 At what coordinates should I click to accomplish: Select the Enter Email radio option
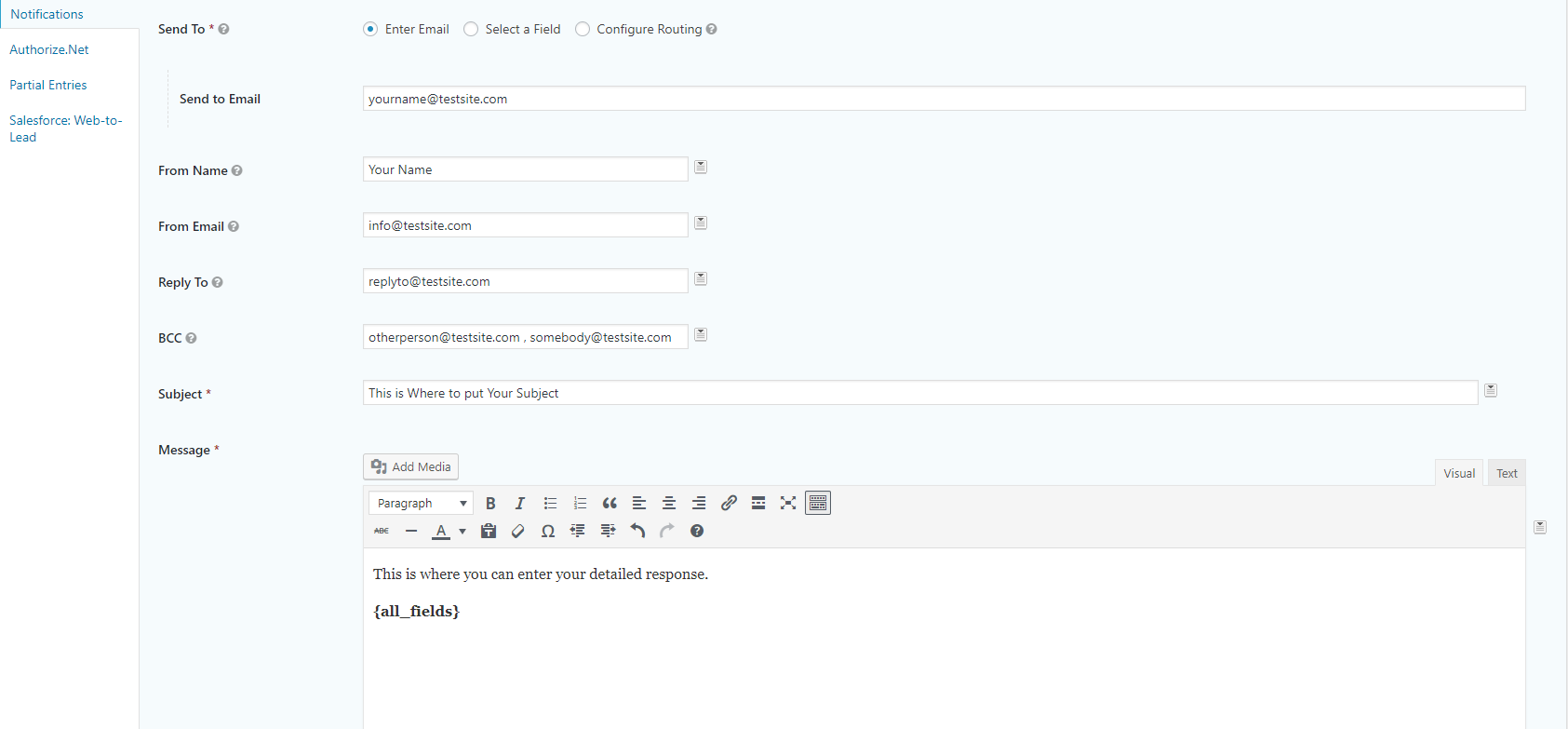(x=370, y=30)
